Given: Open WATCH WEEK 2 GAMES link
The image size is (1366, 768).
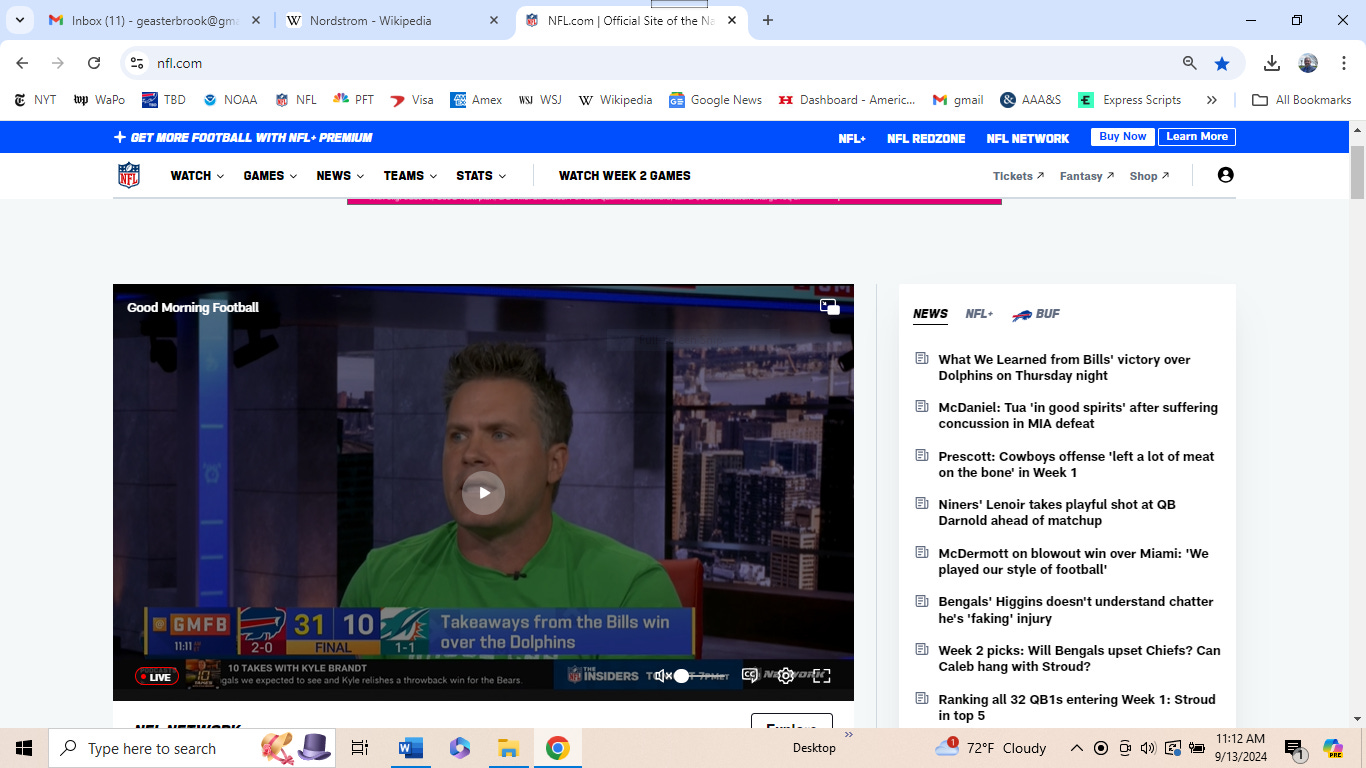Looking at the screenshot, I should click(625, 176).
